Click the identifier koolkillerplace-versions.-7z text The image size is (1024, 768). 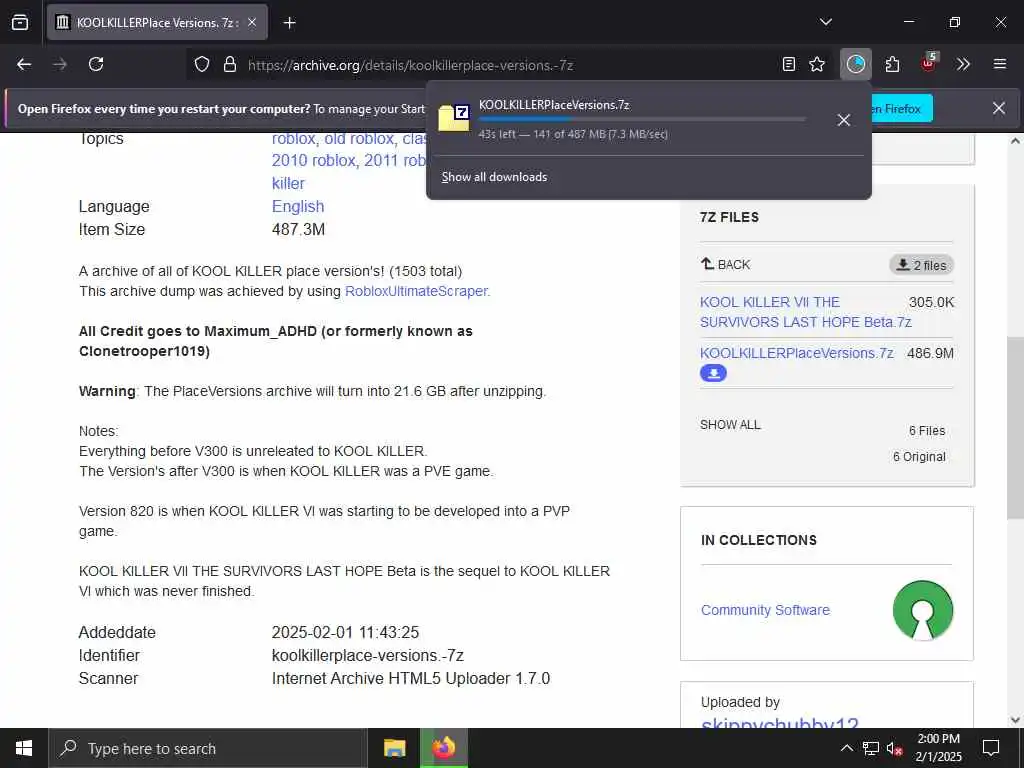368,656
